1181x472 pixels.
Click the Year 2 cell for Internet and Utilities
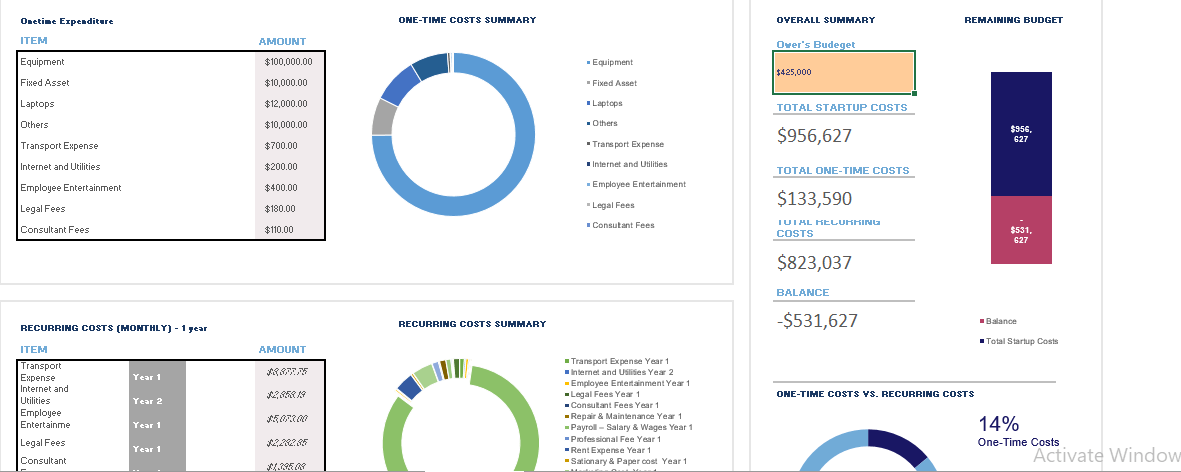click(x=147, y=401)
